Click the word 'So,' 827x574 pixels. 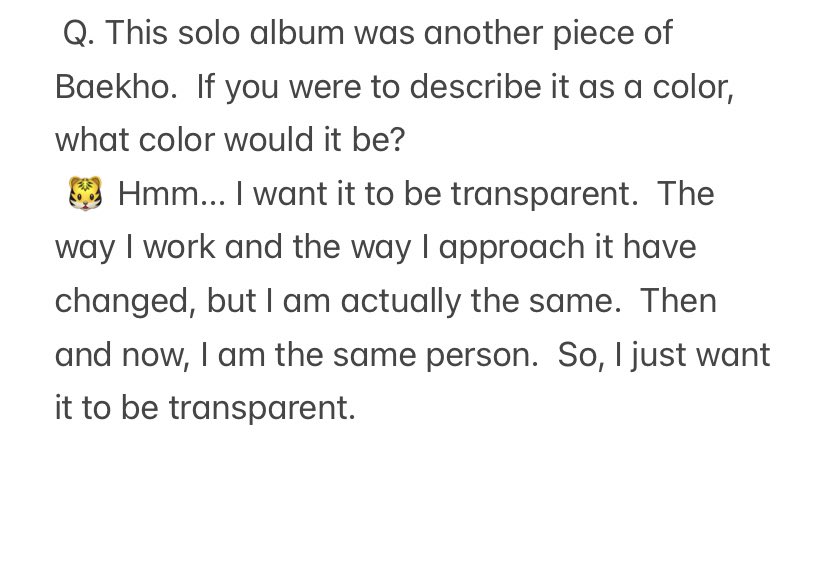click(581, 355)
